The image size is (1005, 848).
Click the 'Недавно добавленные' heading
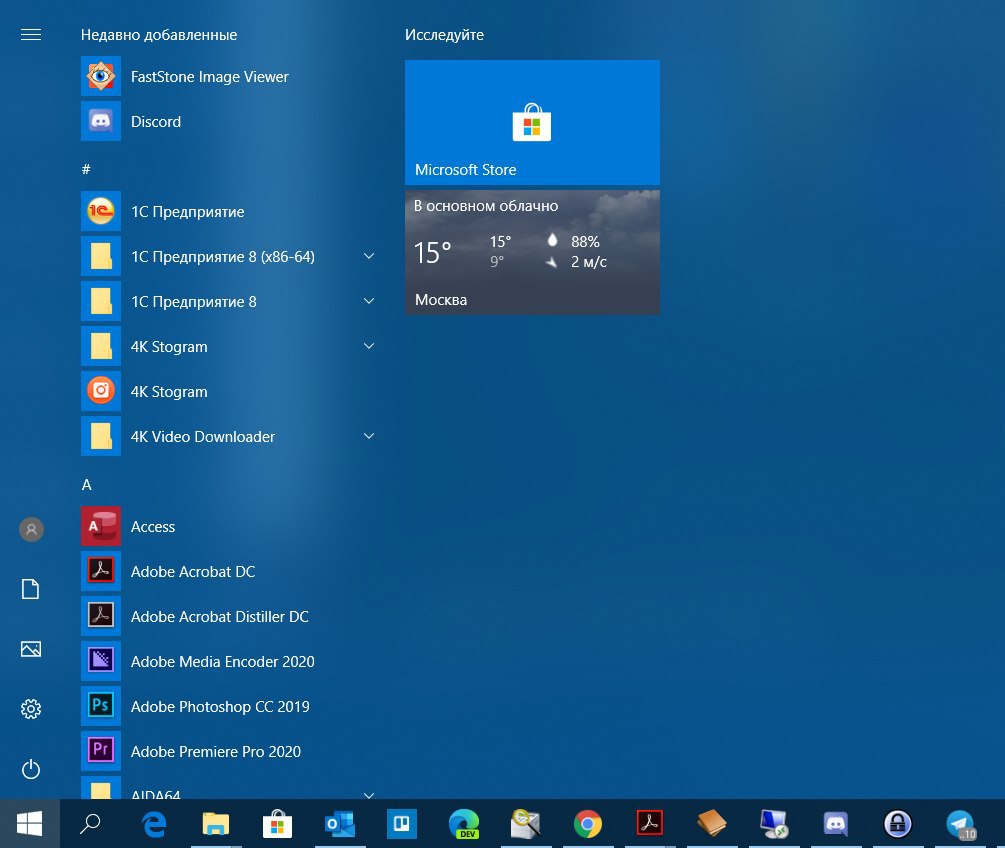tap(159, 35)
